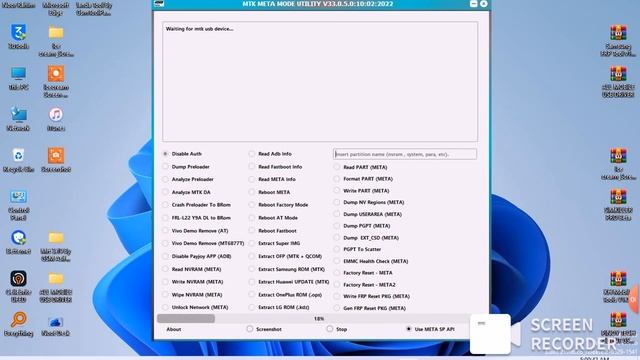Screen dimensions: 640x360
Task: Select Extract Huawei UPDATE (MTK)
Action: pyautogui.click(x=289, y=282)
